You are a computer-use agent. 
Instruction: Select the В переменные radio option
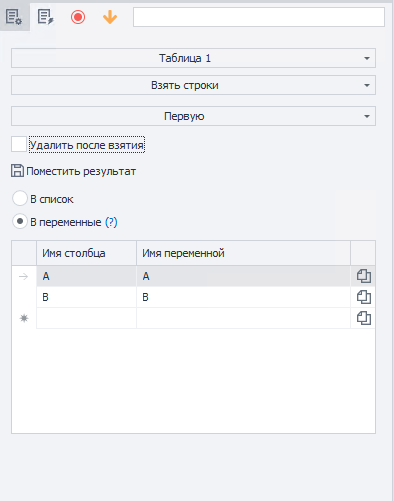tap(20, 221)
